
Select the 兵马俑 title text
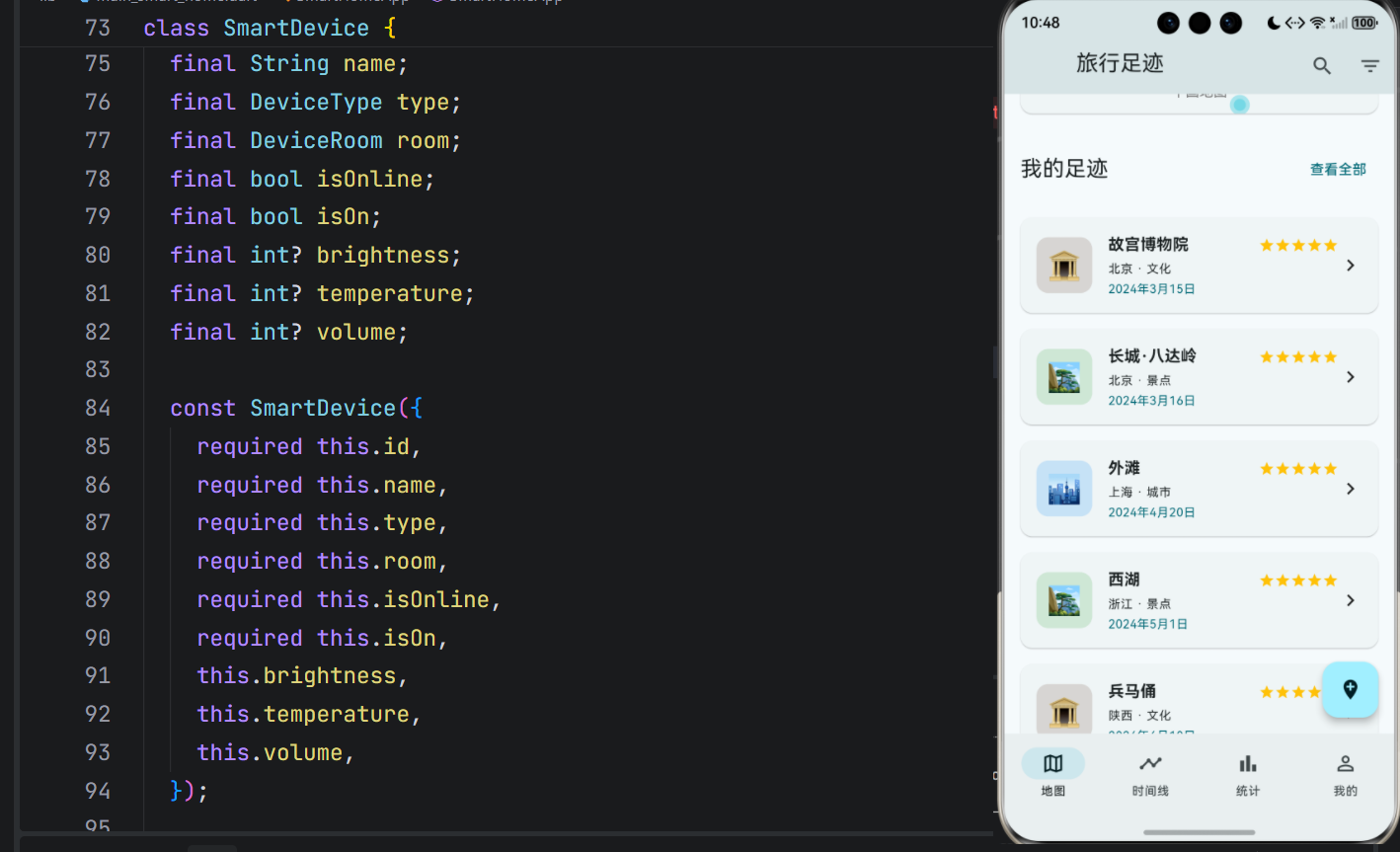pos(1131,690)
